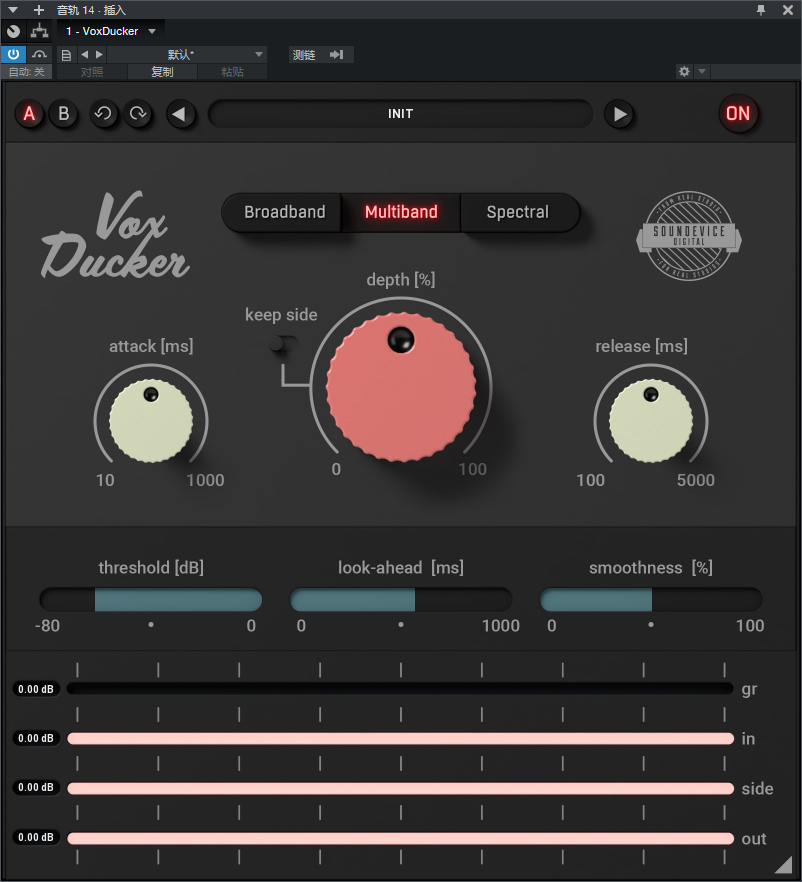802x882 pixels.
Task: Select preset slot A
Action: coord(29,114)
